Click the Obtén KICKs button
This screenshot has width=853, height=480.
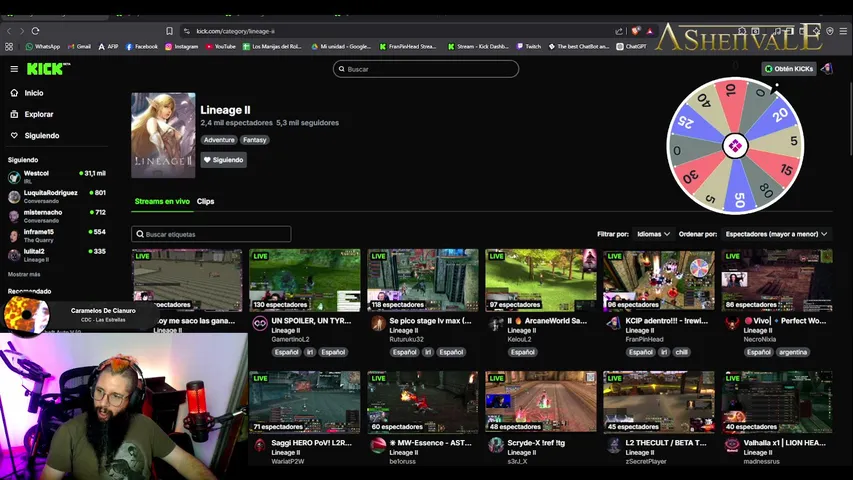(x=789, y=69)
